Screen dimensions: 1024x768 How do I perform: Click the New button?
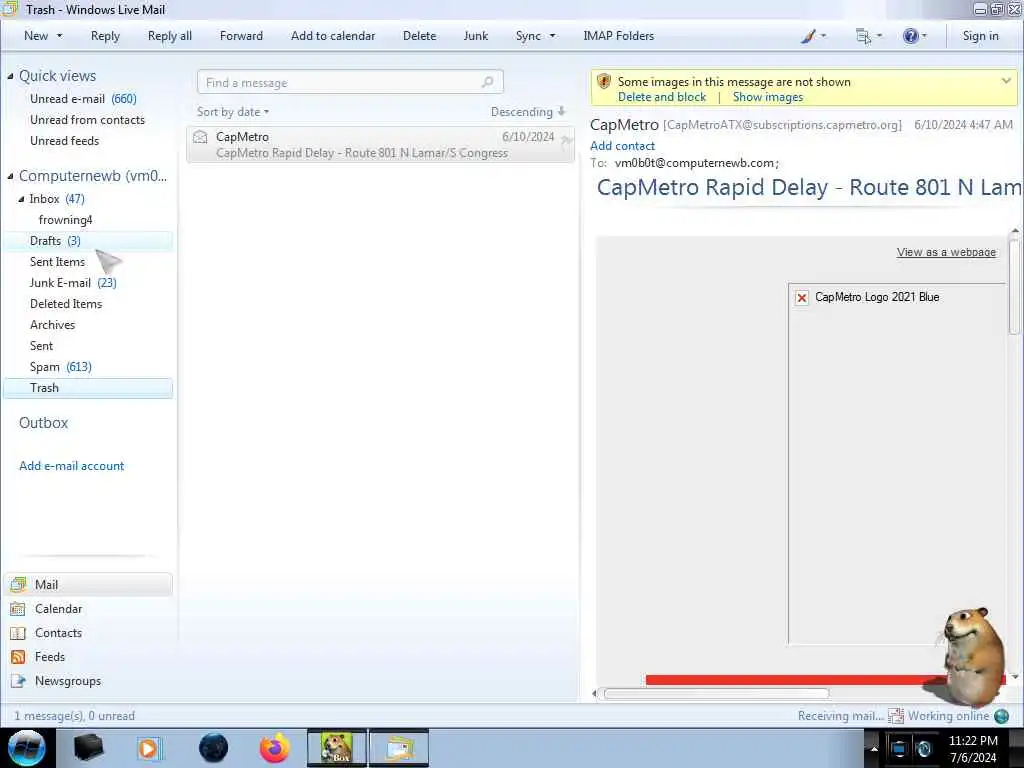[36, 36]
